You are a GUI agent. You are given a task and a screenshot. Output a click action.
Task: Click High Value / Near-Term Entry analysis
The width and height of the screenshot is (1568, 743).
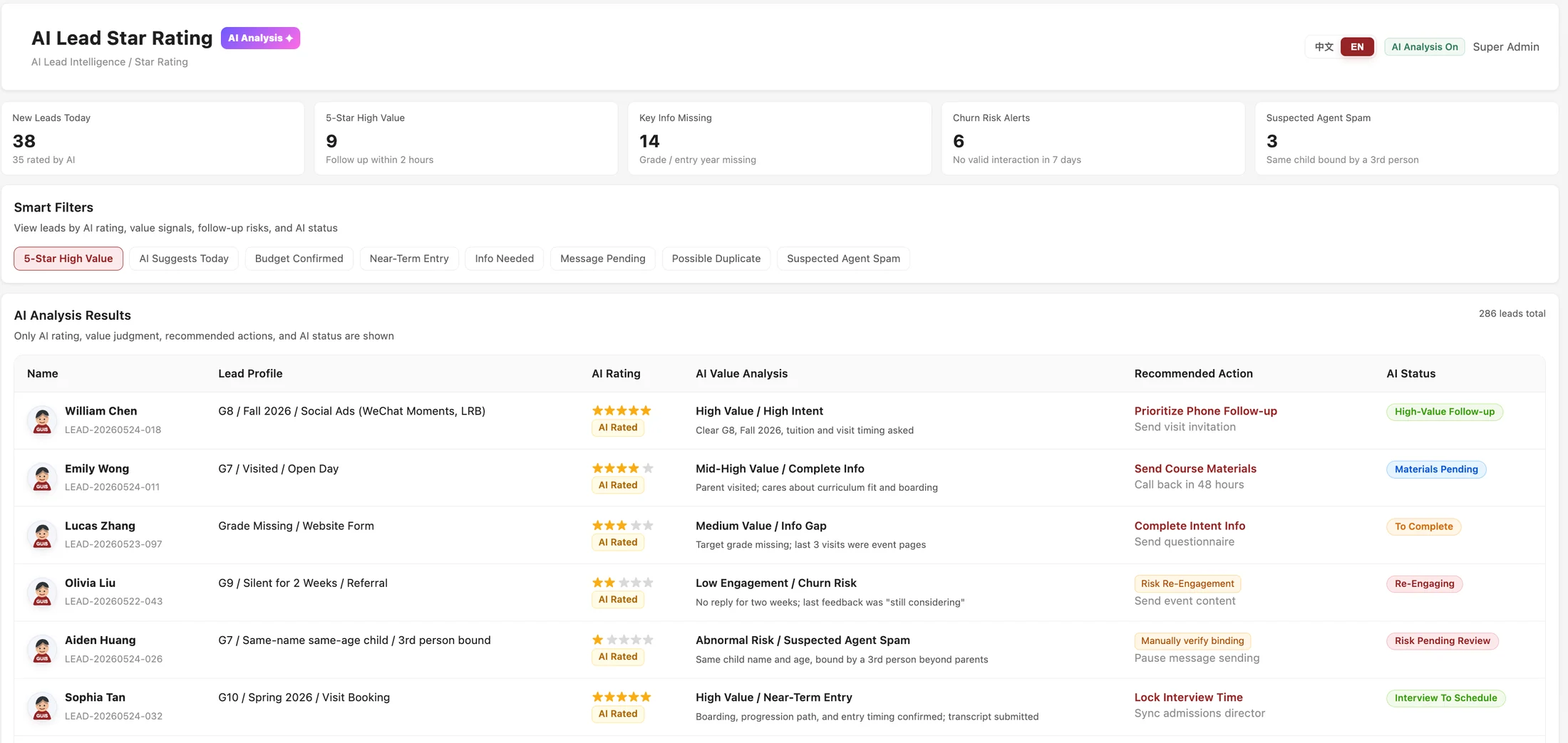pyautogui.click(x=773, y=697)
